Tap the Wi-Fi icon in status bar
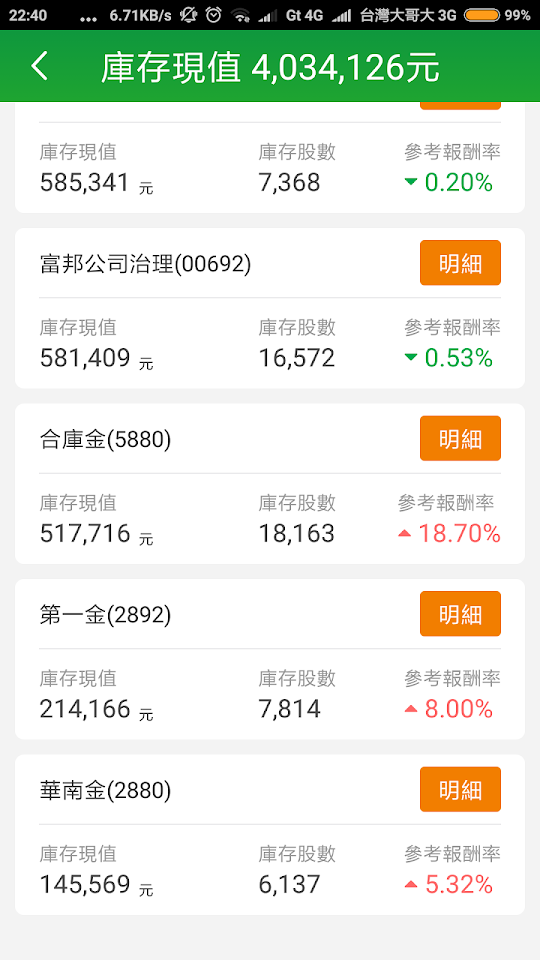The image size is (540, 960). coord(242,16)
